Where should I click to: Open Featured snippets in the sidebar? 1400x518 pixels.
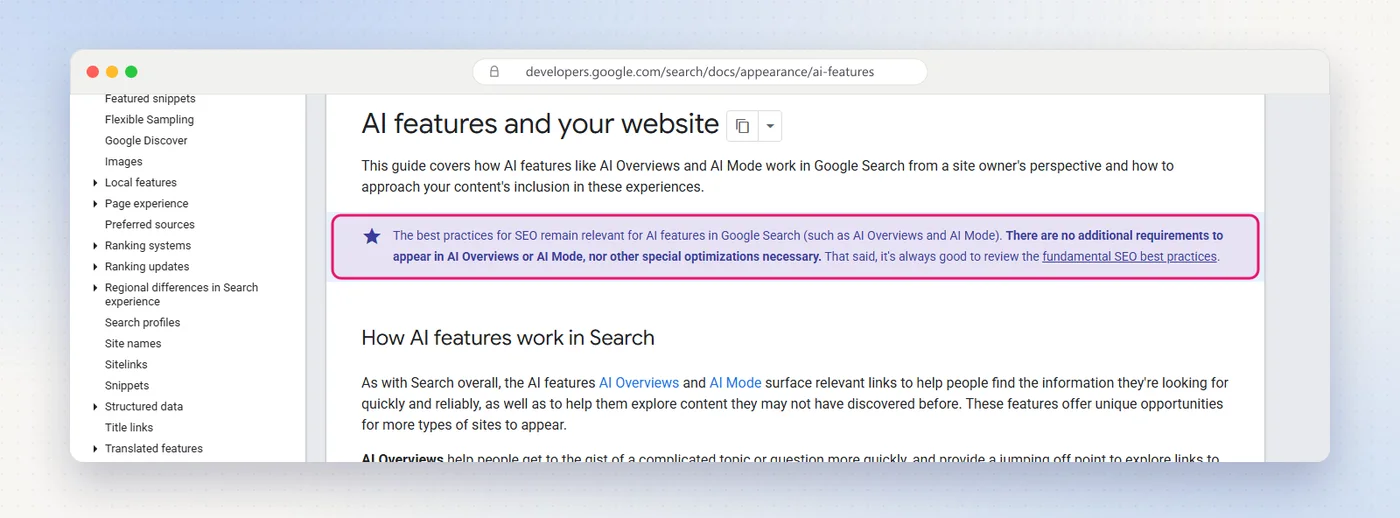(150, 99)
